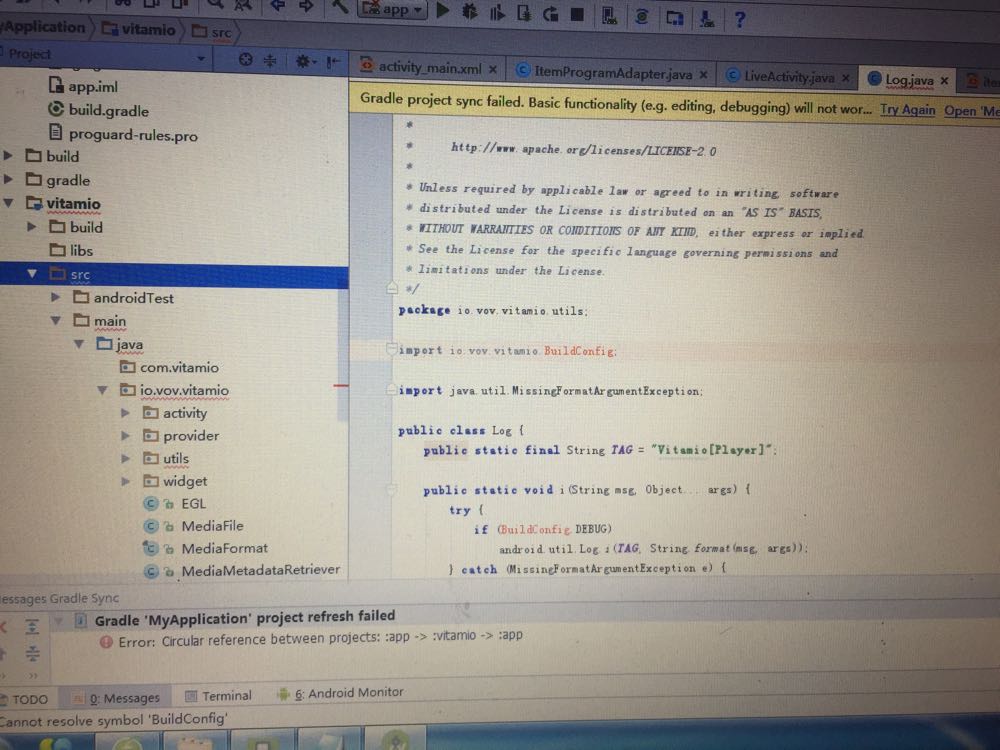Click the Make Project hammer icon
The image size is (1000, 750).
point(339,7)
